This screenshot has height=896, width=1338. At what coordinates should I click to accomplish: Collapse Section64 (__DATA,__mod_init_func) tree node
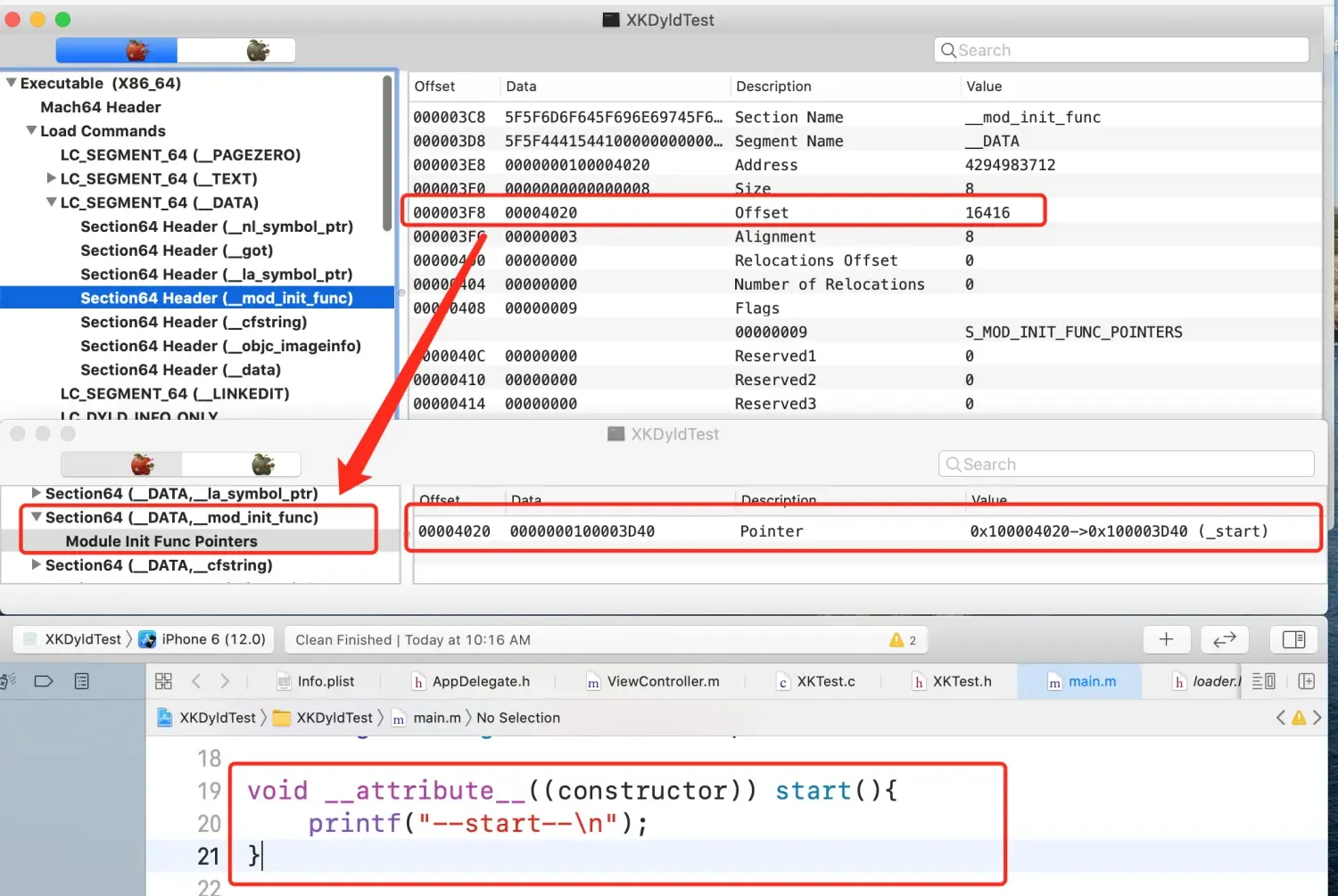(37, 517)
